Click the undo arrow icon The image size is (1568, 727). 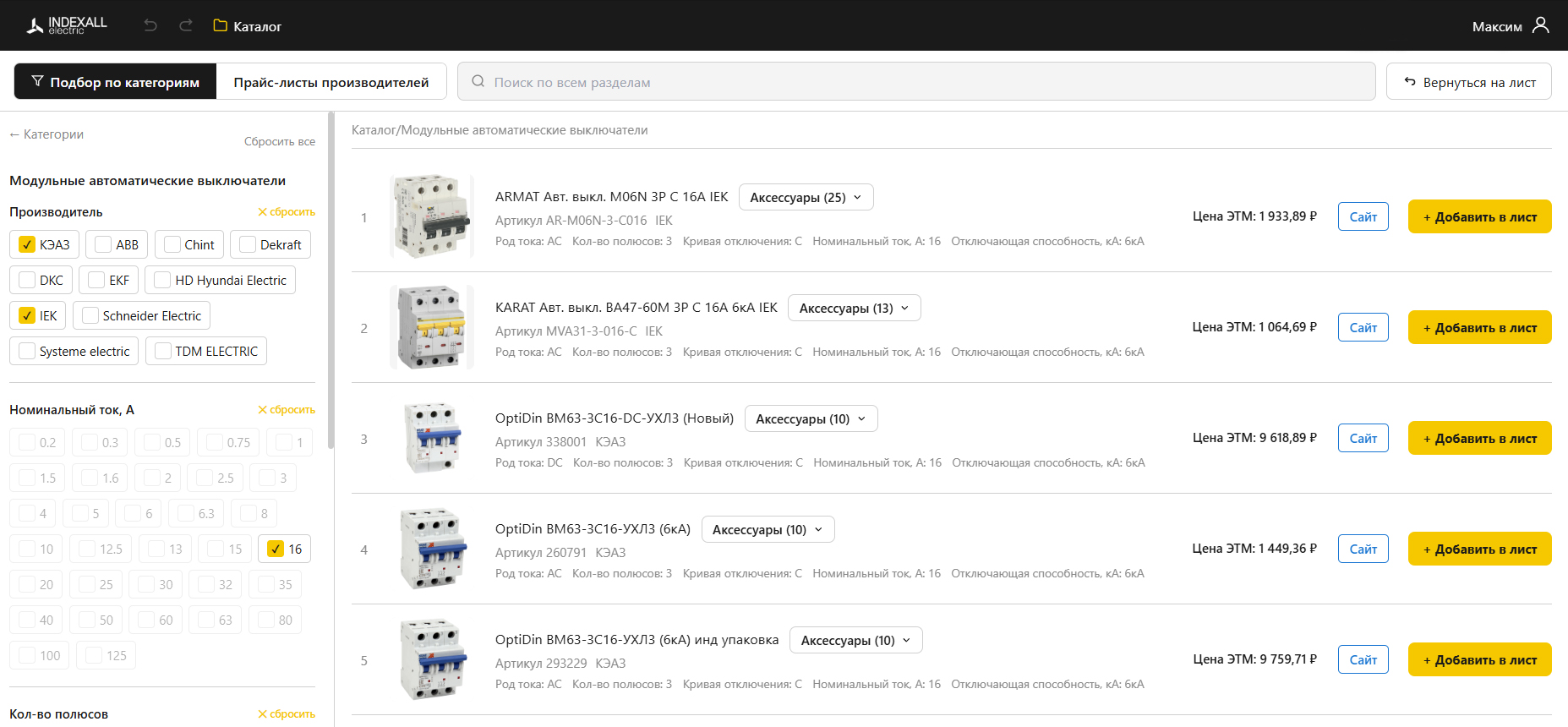[150, 25]
